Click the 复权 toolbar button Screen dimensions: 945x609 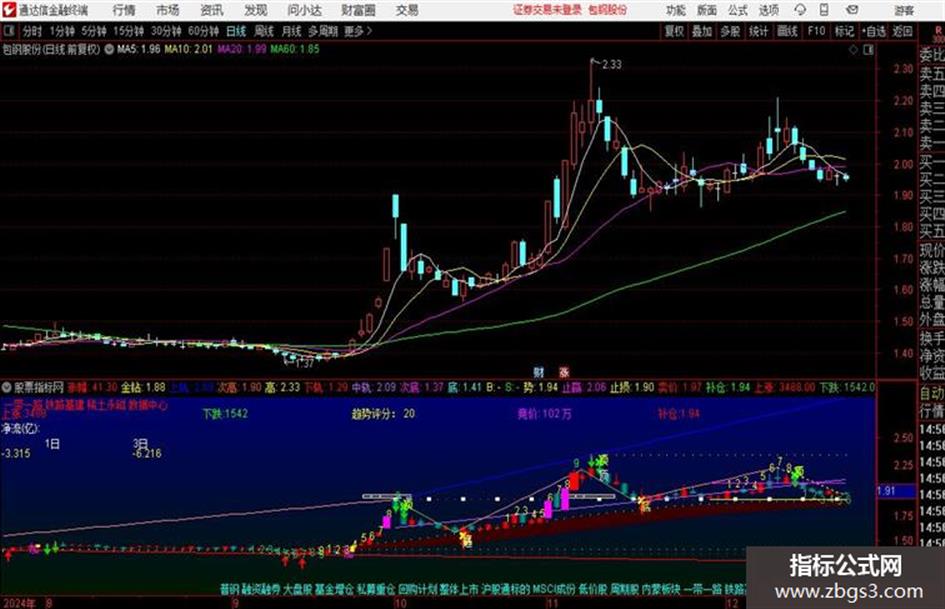tap(674, 31)
